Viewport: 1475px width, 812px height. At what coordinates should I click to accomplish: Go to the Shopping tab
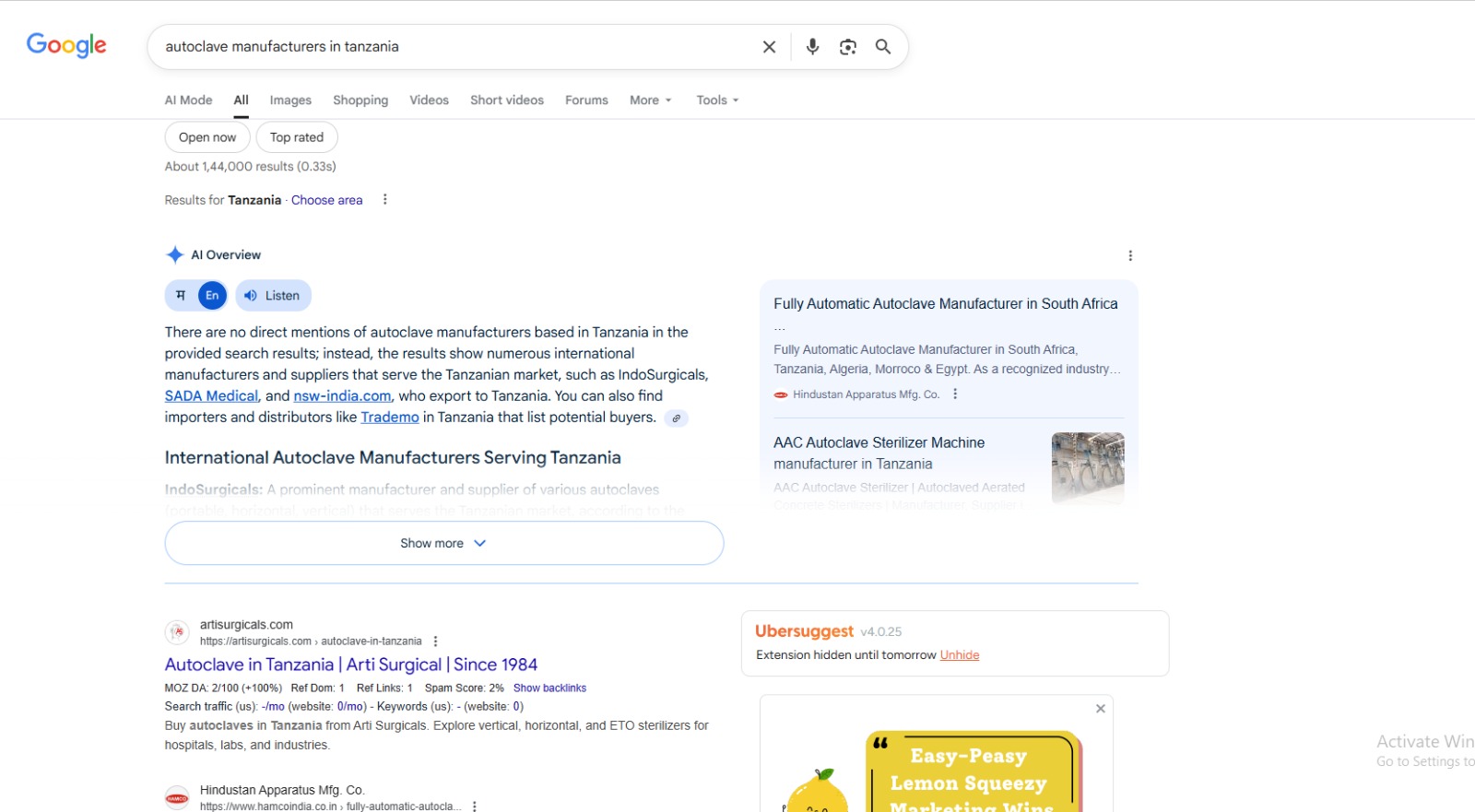(x=360, y=100)
